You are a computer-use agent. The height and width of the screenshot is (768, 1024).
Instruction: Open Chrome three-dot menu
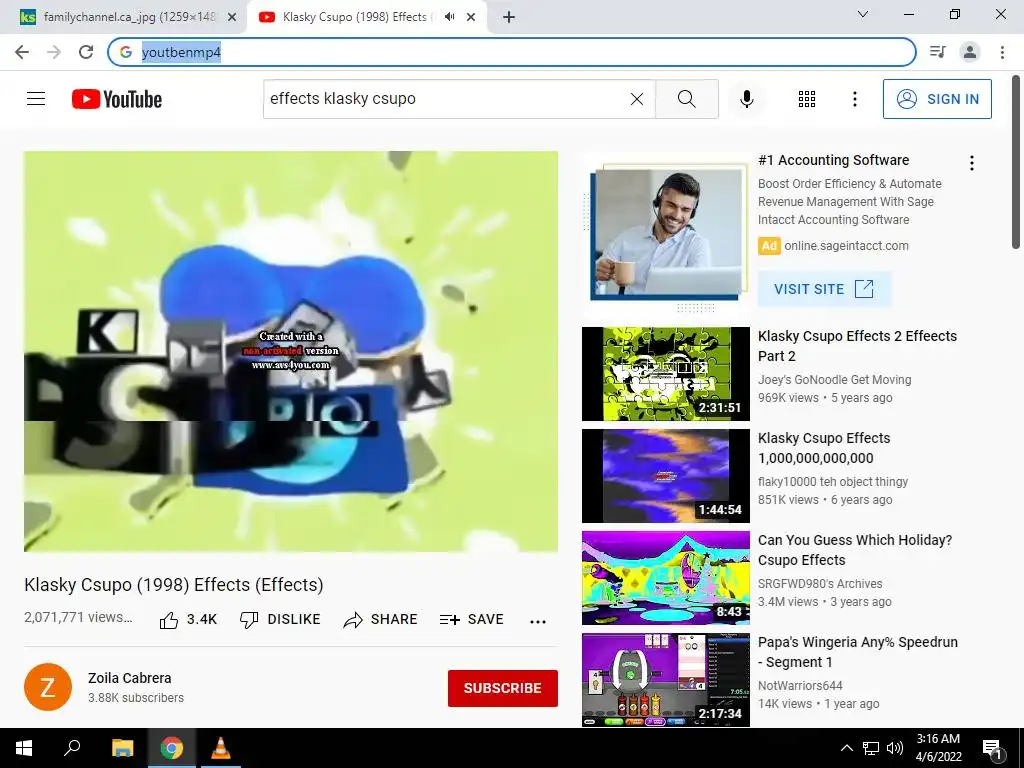tap(1002, 52)
